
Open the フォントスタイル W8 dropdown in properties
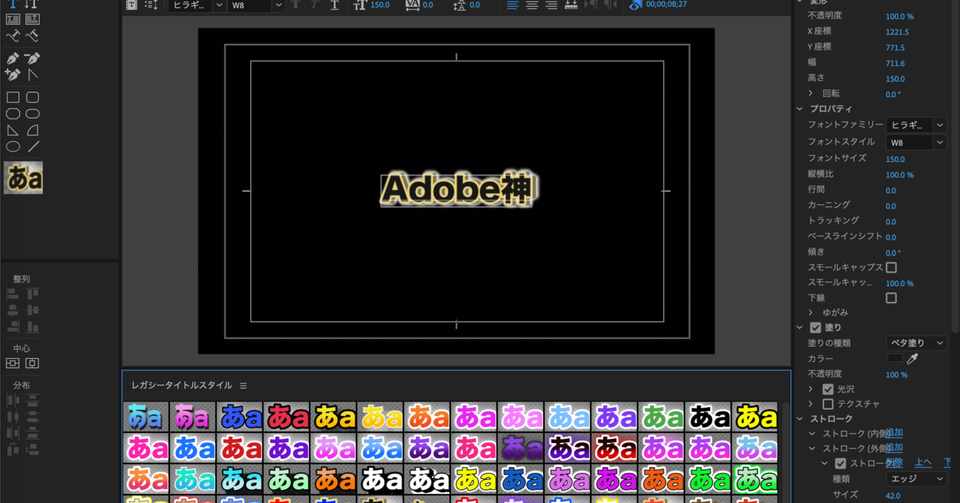click(917, 142)
